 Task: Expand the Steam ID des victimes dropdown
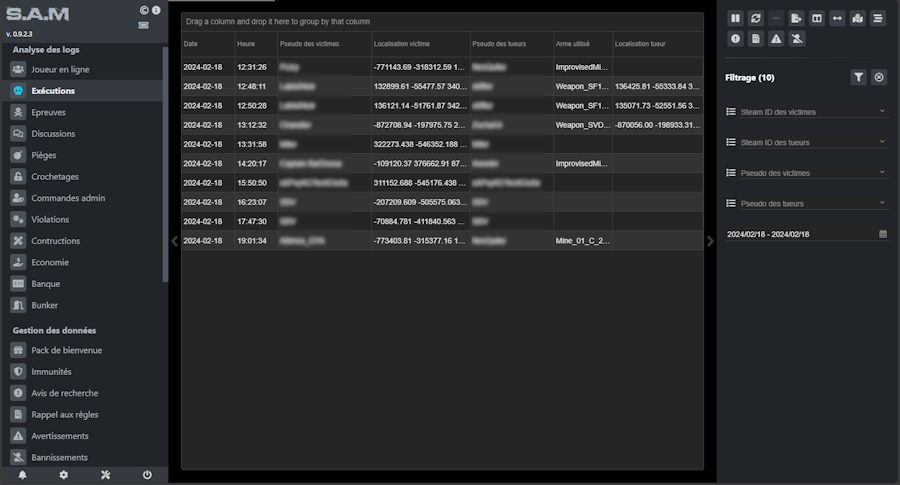805,112
